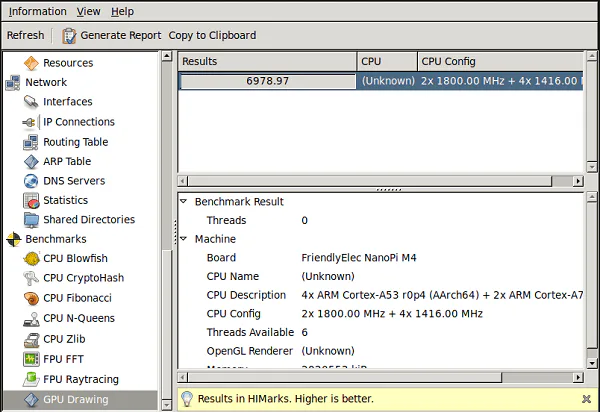The height and width of the screenshot is (412, 600).
Task: Click the Interfaces cable icon
Action: tap(31, 102)
